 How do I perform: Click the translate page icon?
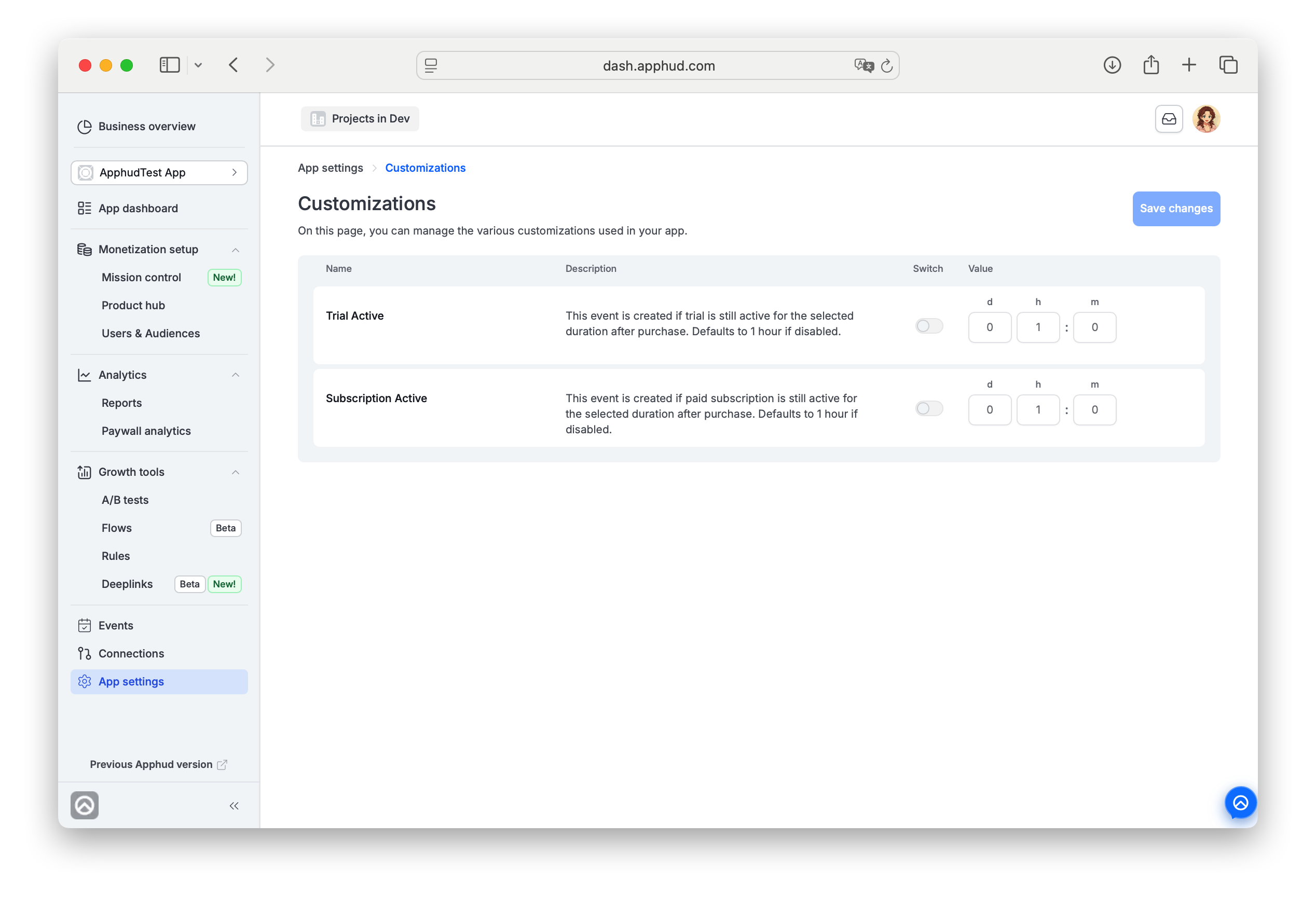(863, 66)
